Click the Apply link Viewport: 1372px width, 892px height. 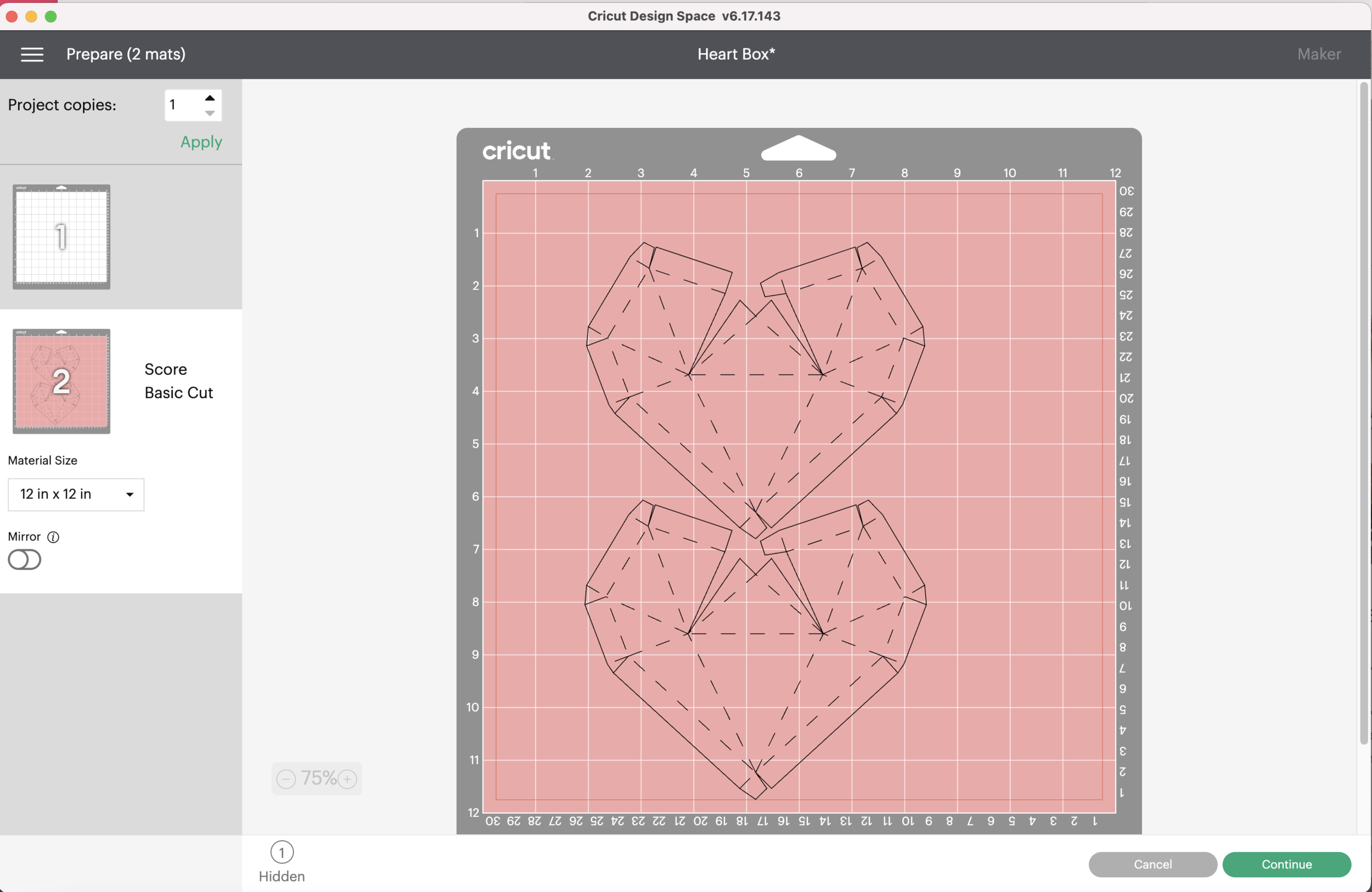tap(201, 142)
